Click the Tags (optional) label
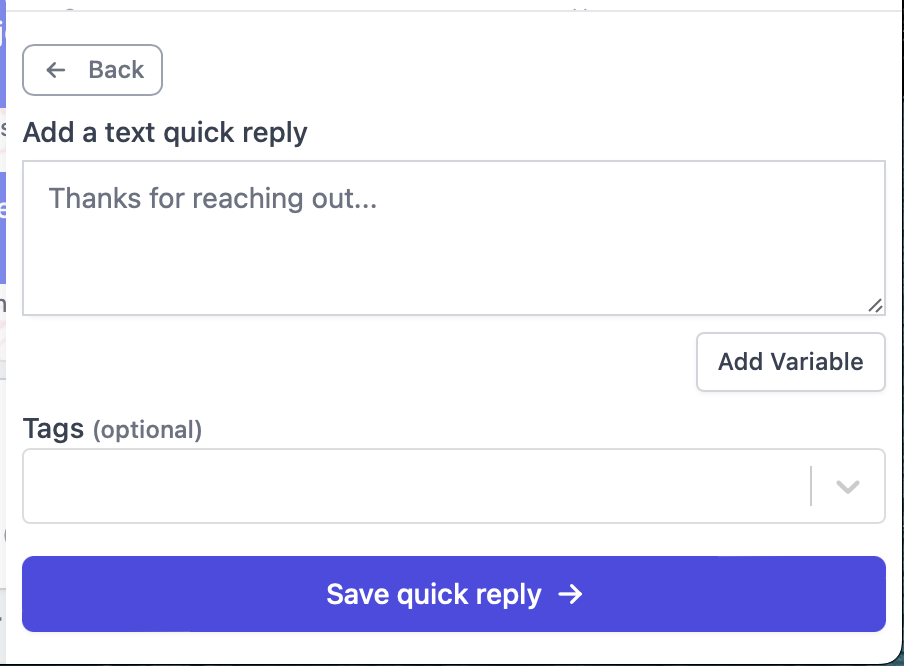The image size is (904, 666). click(x=112, y=429)
